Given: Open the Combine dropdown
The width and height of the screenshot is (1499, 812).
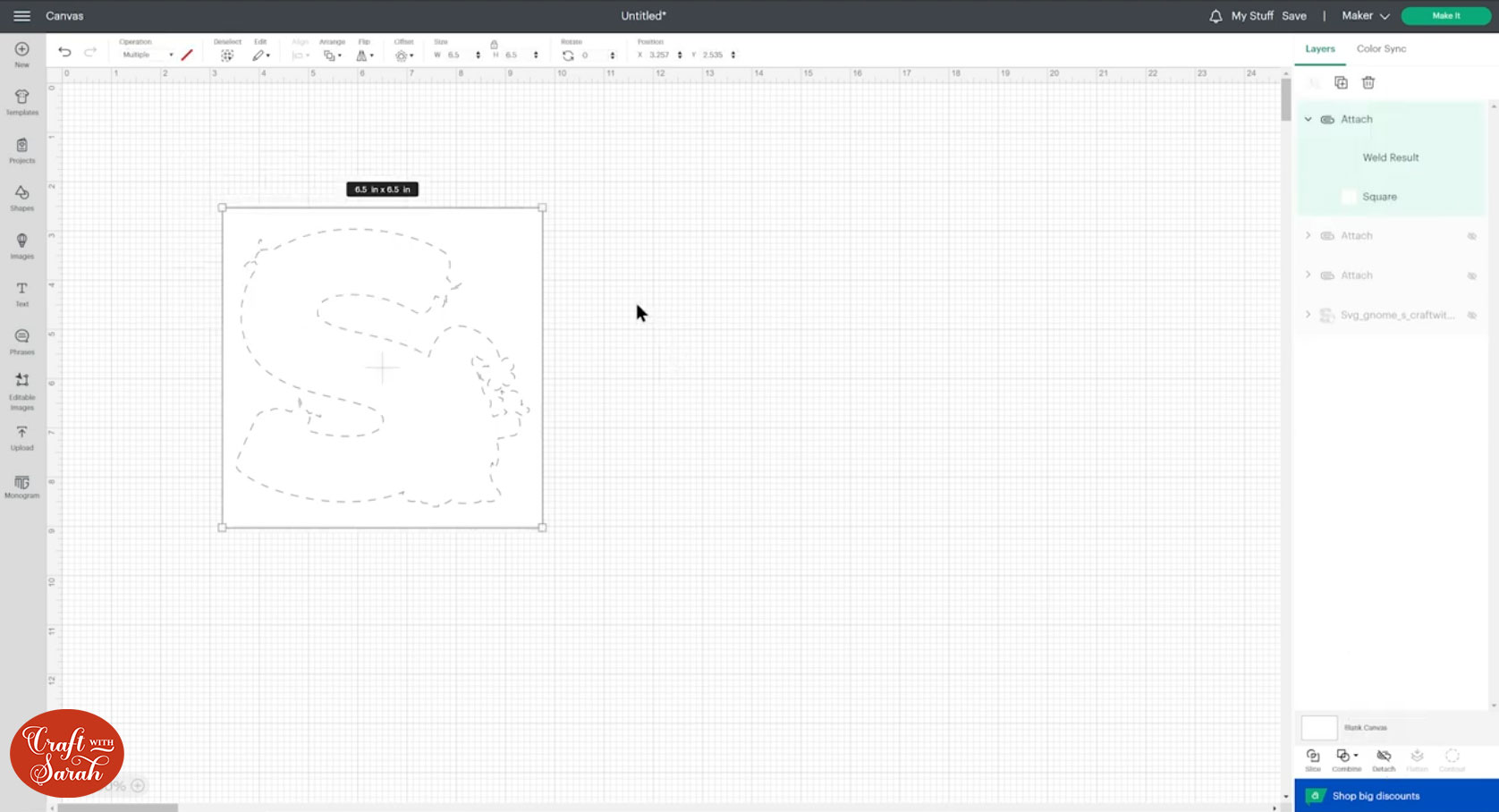Looking at the screenshot, I should pos(1346,760).
